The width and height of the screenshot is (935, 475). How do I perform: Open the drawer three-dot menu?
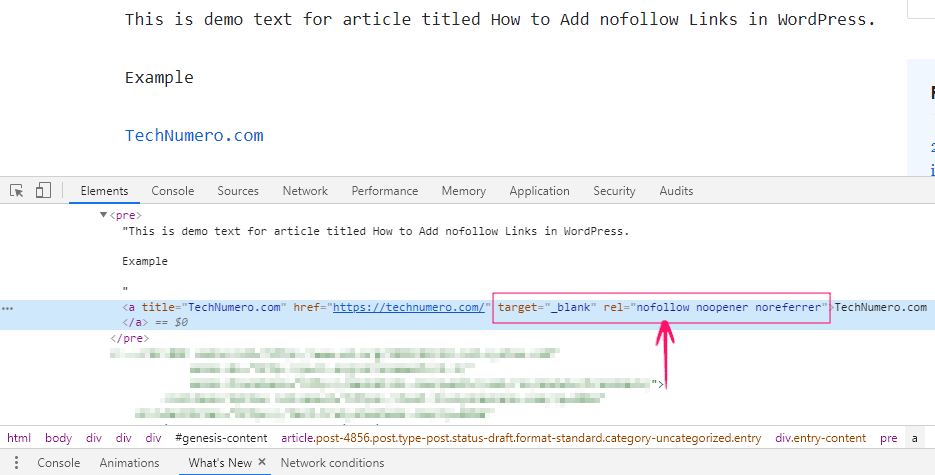click(x=17, y=462)
